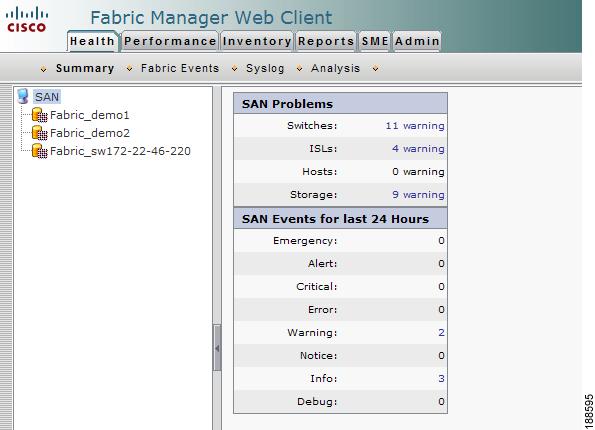Select Fabric_sw172-22-46-220 in the tree

[x=120, y=151]
